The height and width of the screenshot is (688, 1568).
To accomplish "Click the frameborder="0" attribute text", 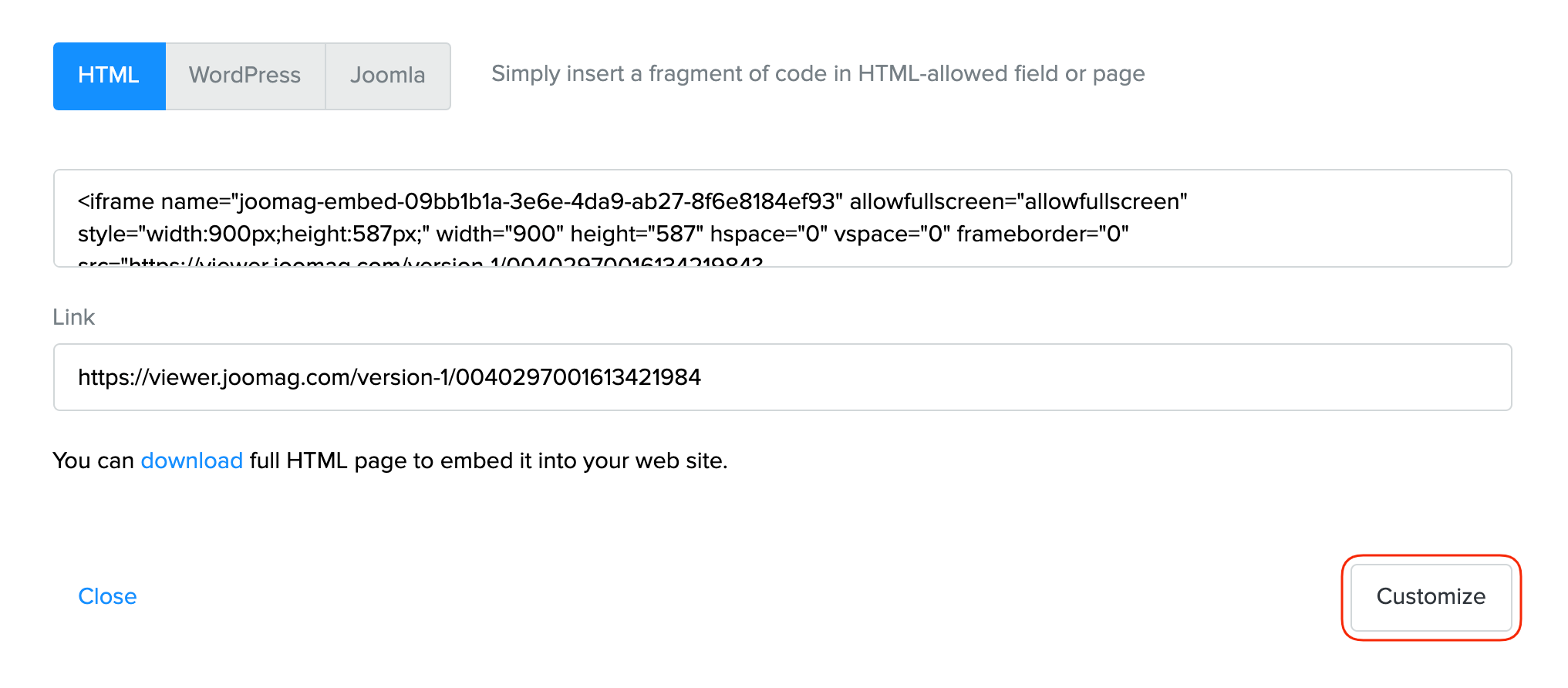I will pos(1042,234).
